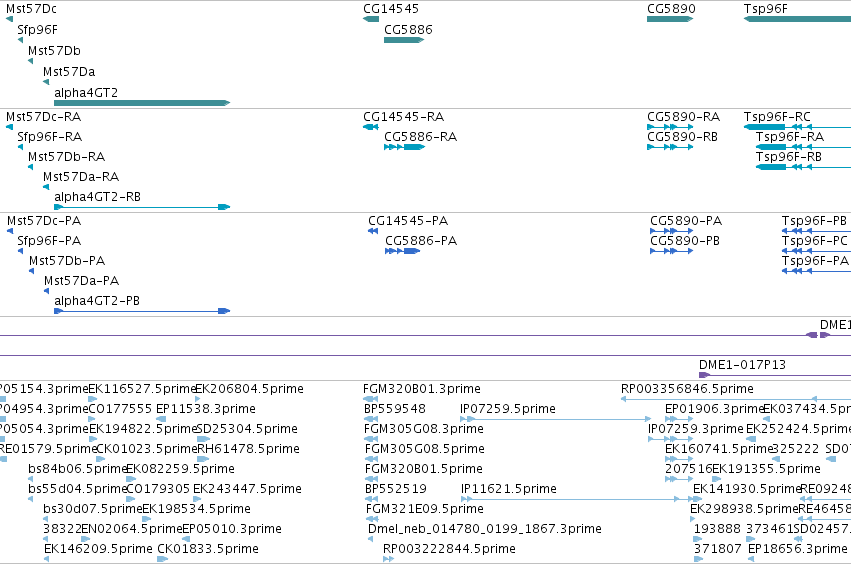Click the Tsp96F-PA protein label
This screenshot has height=564, width=851.
click(x=815, y=261)
